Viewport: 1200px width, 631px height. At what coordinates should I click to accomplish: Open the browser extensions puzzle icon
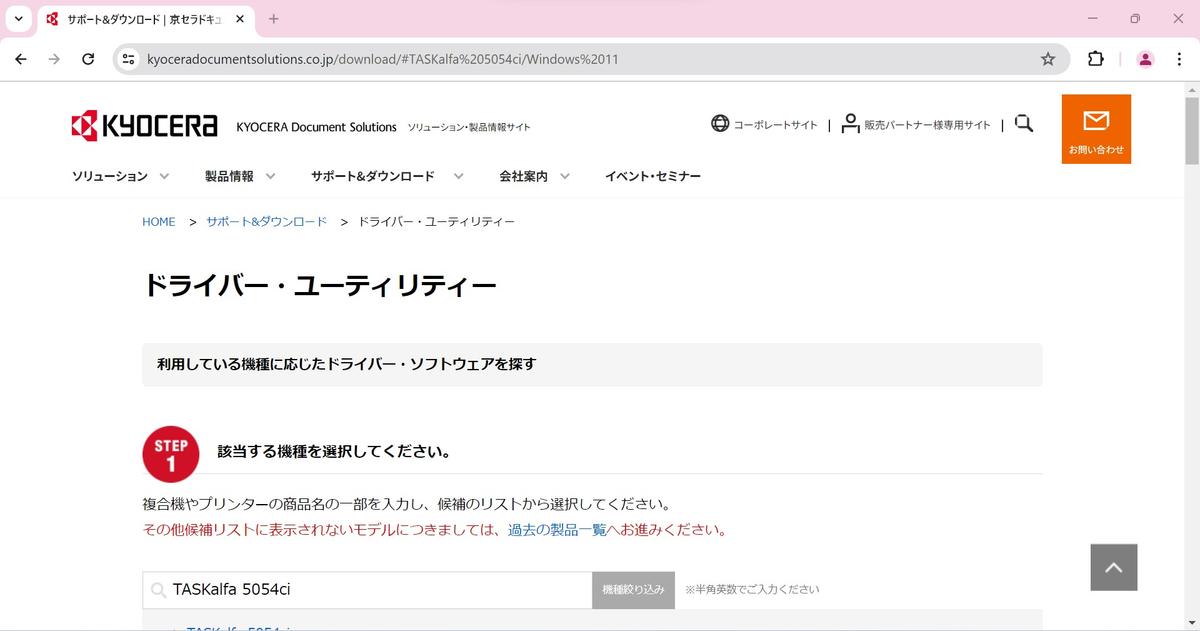(1096, 59)
